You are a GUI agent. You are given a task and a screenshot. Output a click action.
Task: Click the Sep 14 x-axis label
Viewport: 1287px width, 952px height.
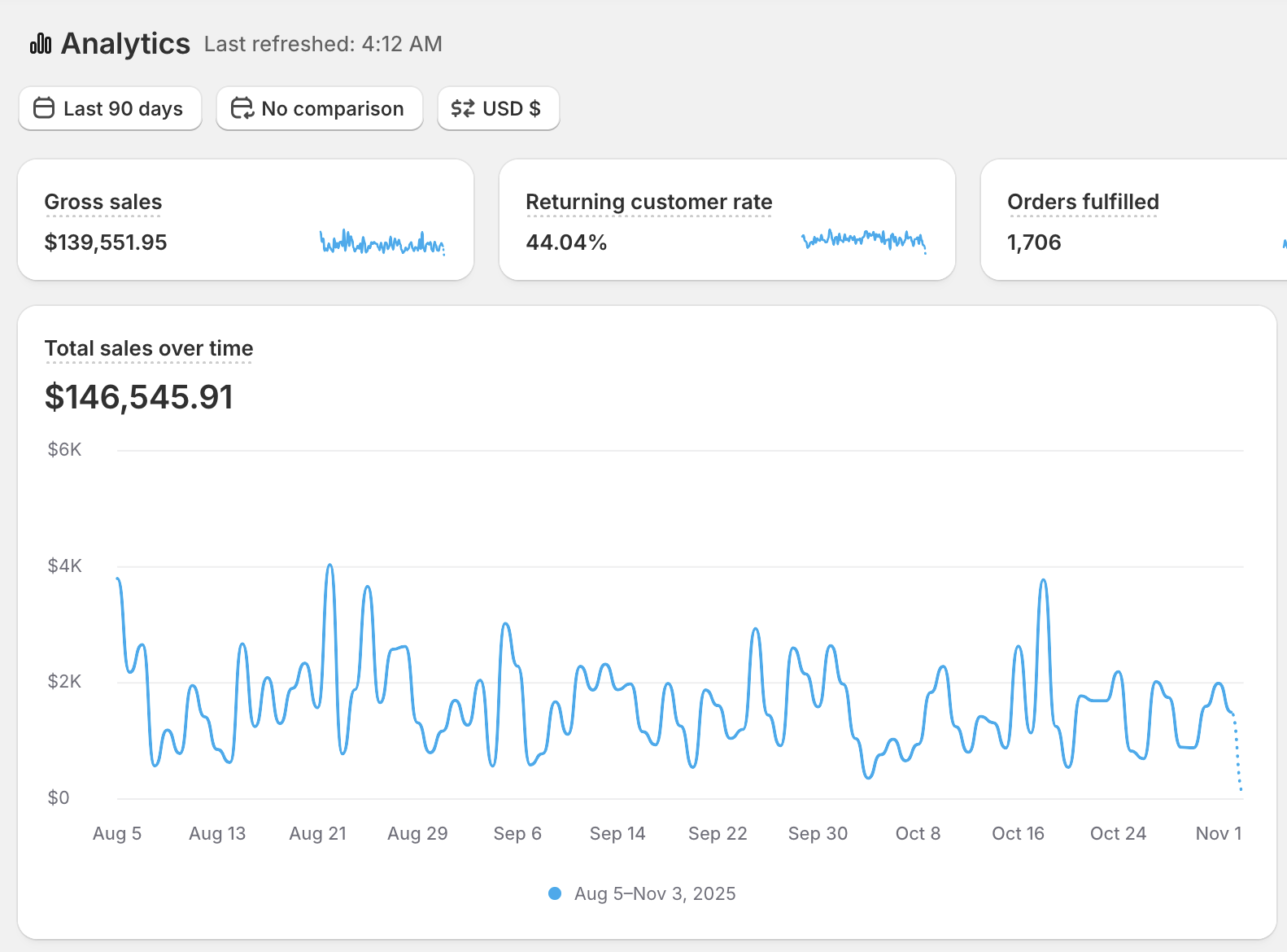[x=617, y=833]
